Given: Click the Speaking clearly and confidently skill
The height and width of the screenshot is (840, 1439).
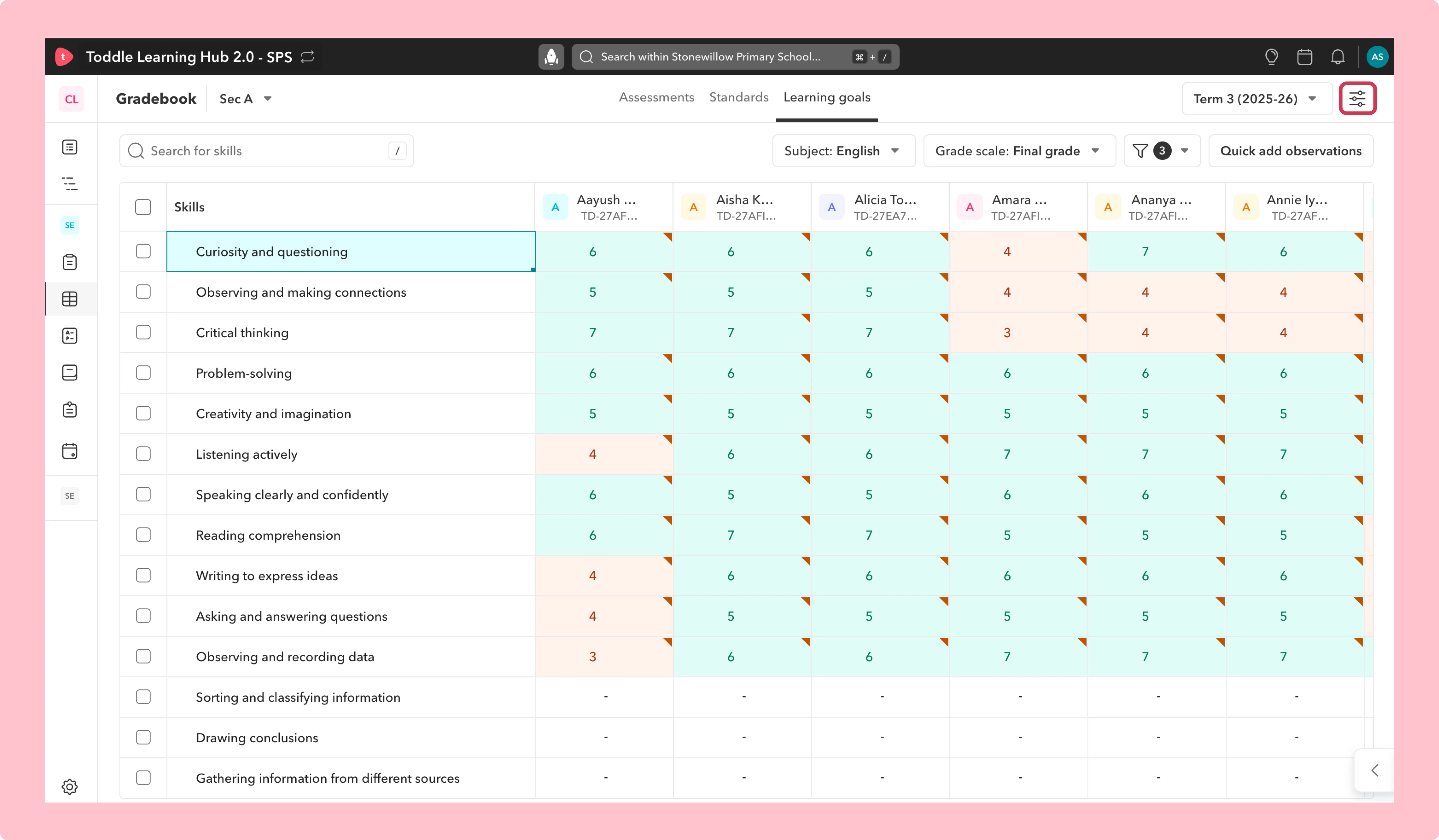Looking at the screenshot, I should point(292,495).
